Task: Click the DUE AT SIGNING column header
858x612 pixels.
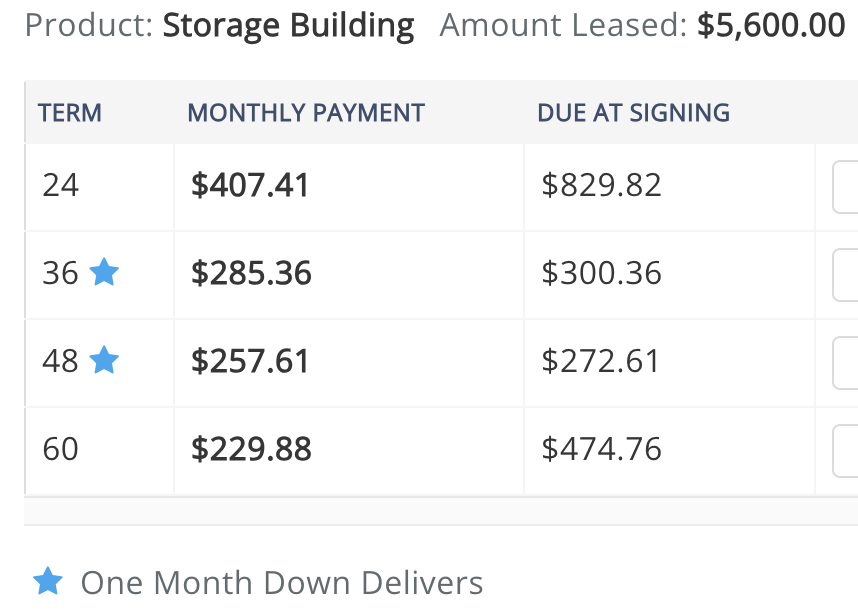Action: (633, 113)
